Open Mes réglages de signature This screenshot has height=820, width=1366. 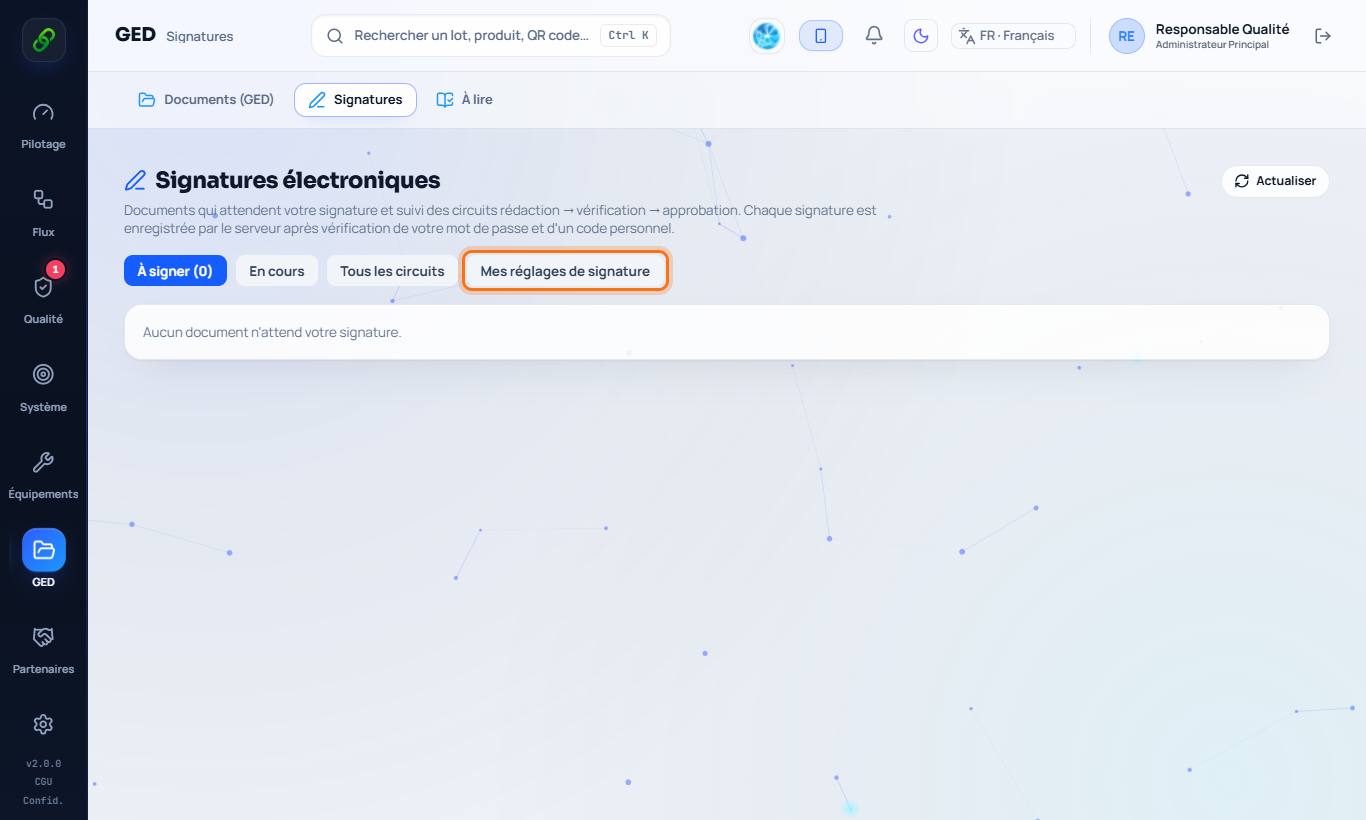(x=565, y=271)
